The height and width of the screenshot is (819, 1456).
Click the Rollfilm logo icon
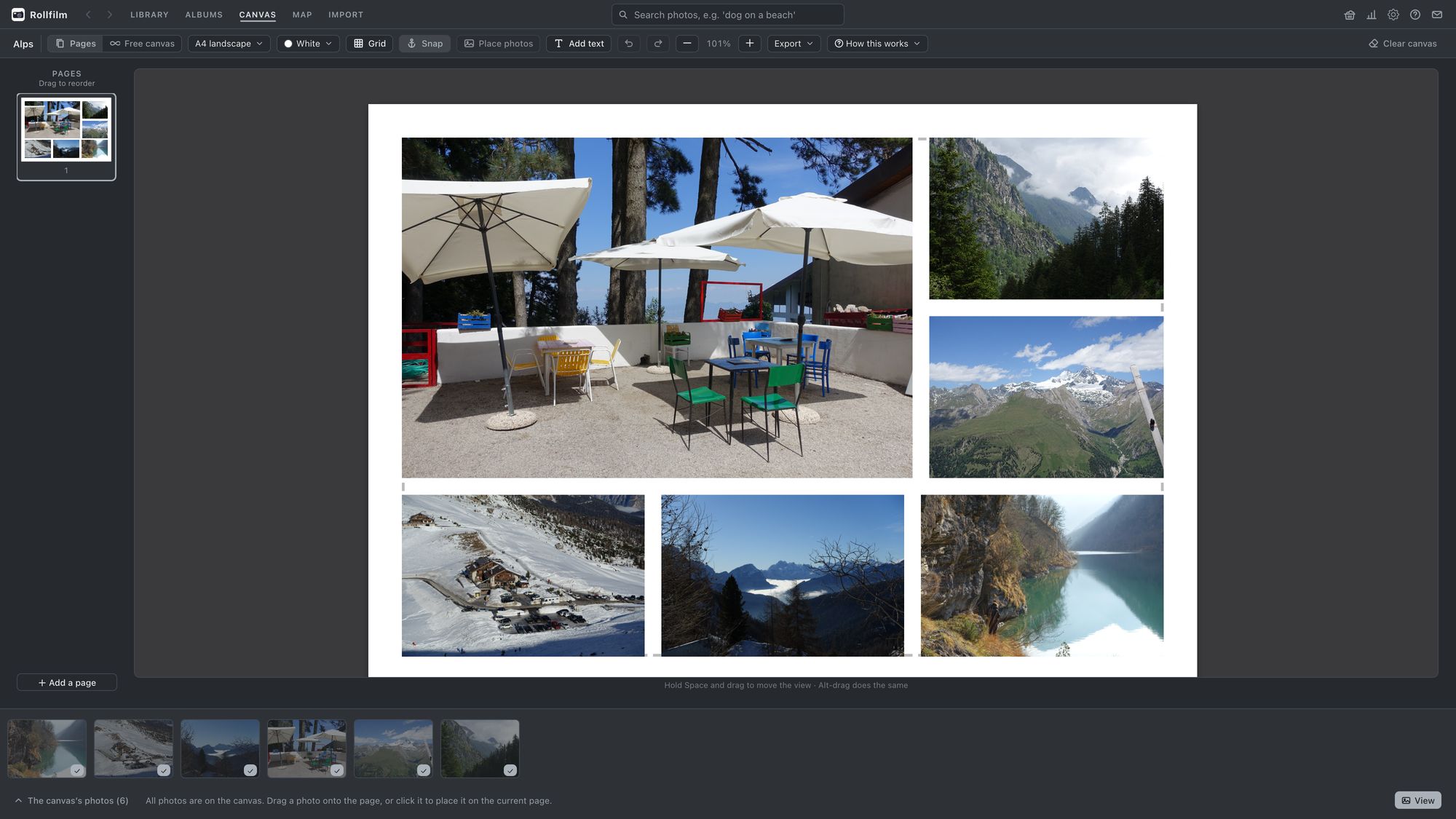pyautogui.click(x=18, y=15)
